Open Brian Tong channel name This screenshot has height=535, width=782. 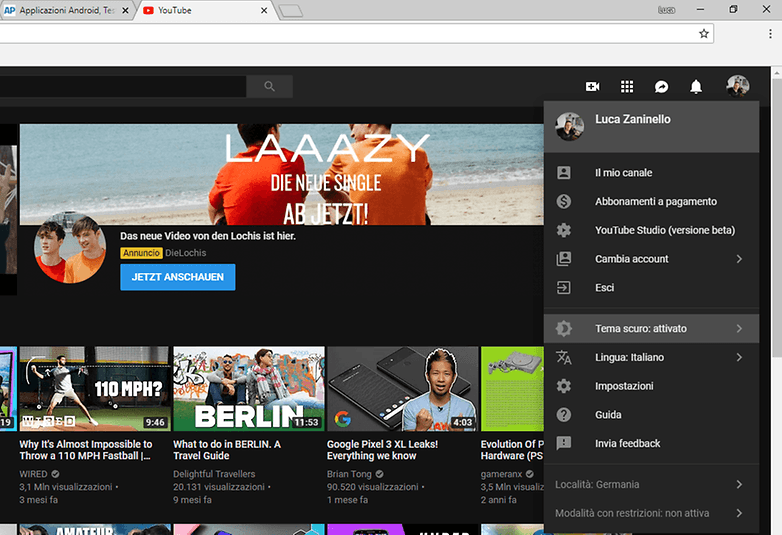[x=349, y=474]
